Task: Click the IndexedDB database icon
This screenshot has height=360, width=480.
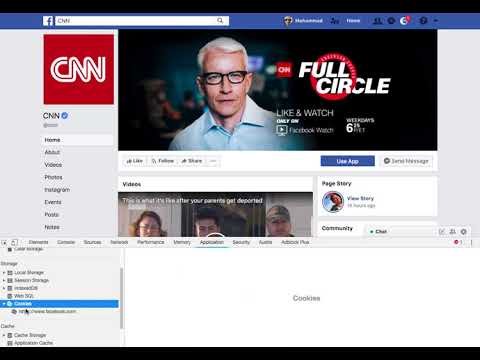Action: [x=10, y=288]
